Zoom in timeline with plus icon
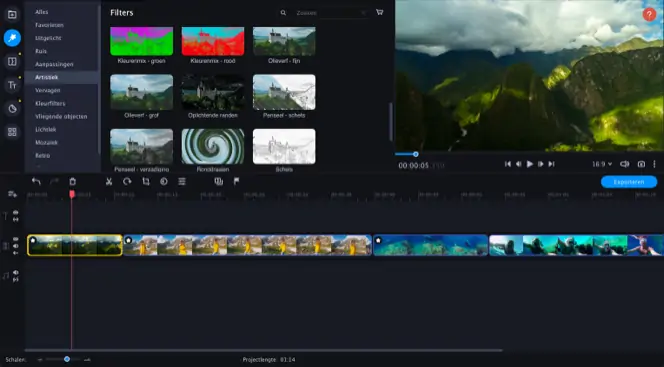The width and height of the screenshot is (664, 367). coord(87,360)
